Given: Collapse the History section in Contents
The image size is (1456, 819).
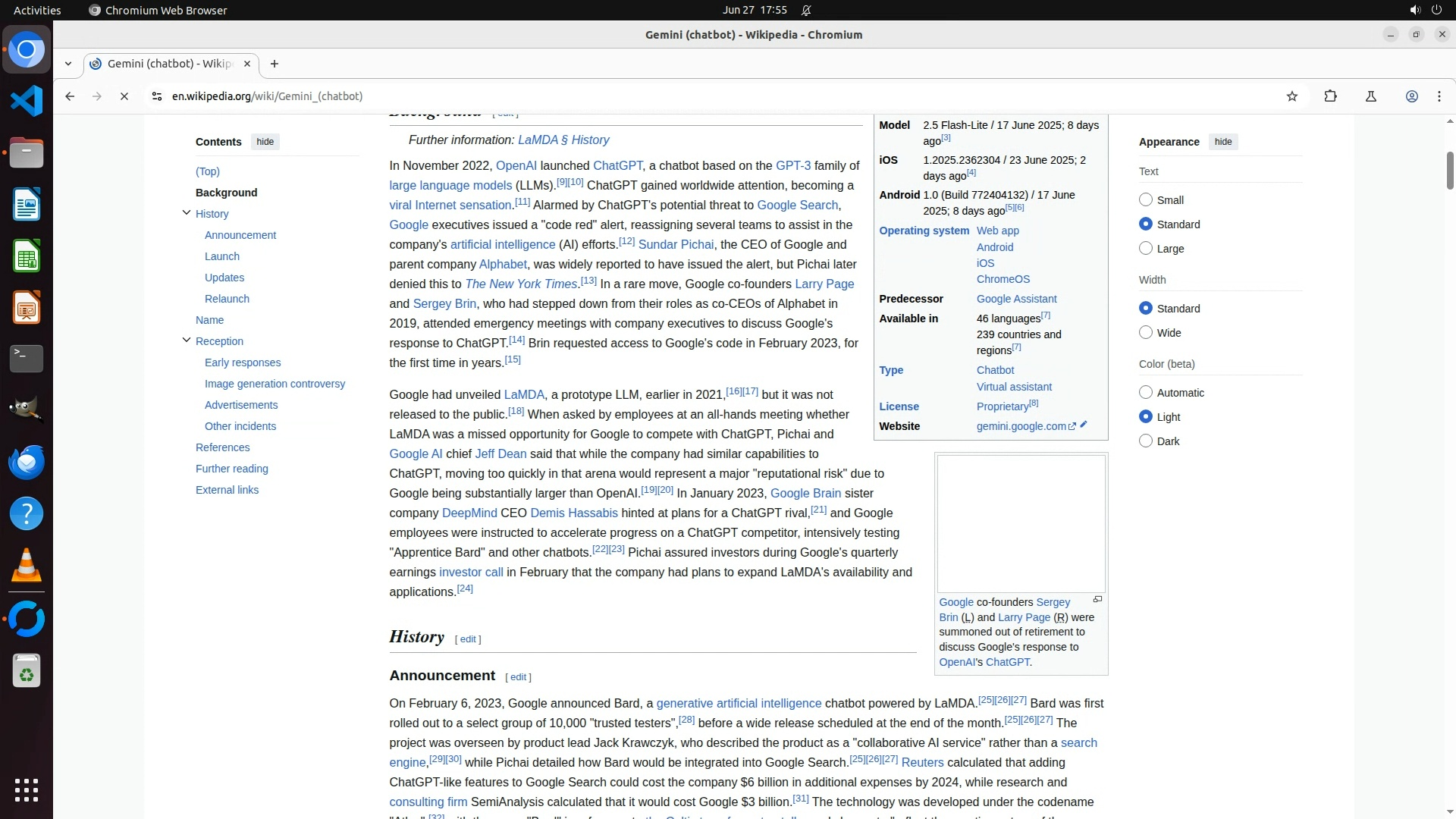Looking at the screenshot, I should (187, 213).
